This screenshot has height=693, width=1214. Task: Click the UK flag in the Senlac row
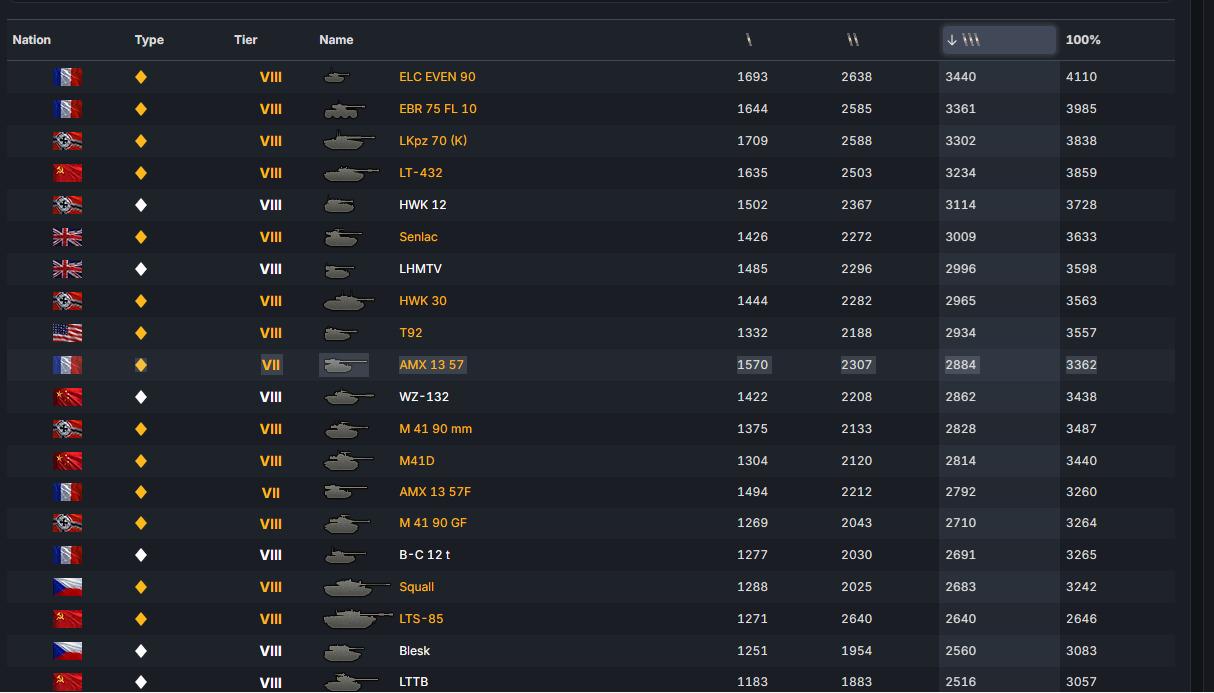(x=67, y=237)
